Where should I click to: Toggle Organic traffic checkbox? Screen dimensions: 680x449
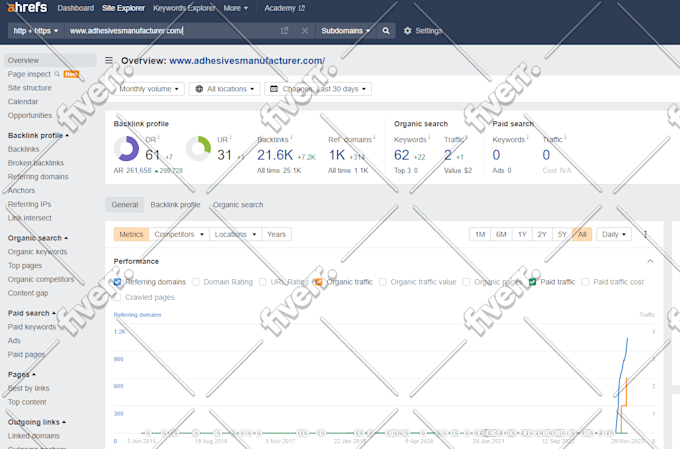point(319,282)
